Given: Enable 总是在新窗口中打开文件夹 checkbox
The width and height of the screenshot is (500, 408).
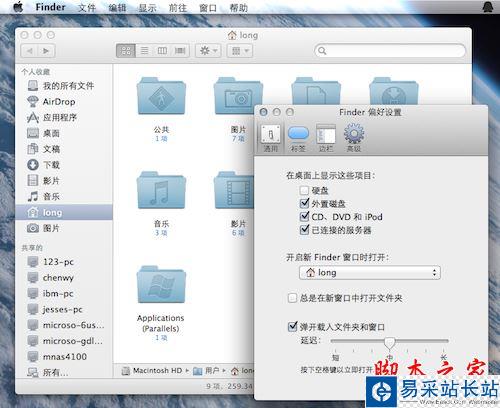Looking at the screenshot, I should [292, 298].
